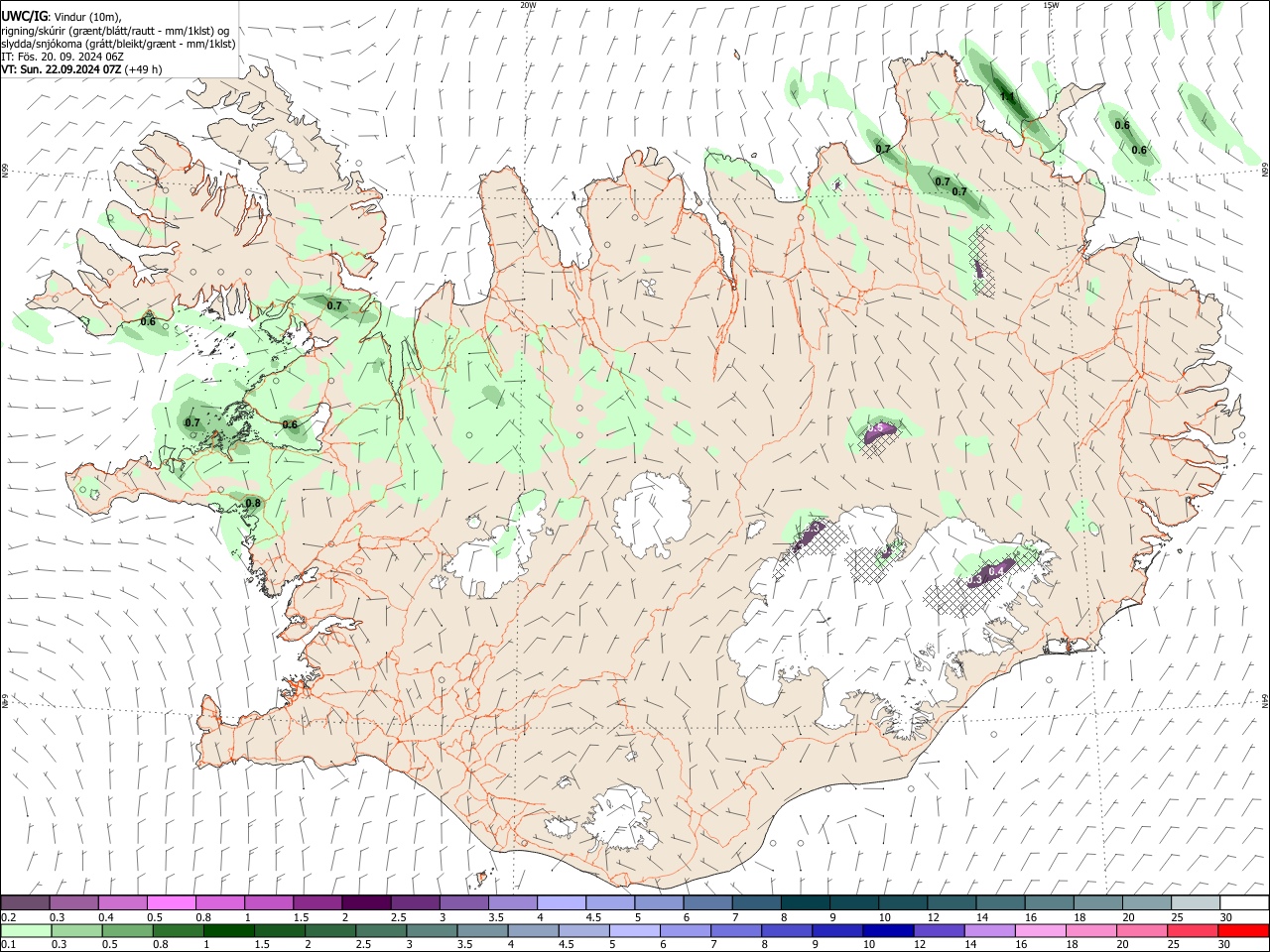Select the light green 0.3 swatch in lower legend
This screenshot has height=952, width=1270.
[77, 931]
